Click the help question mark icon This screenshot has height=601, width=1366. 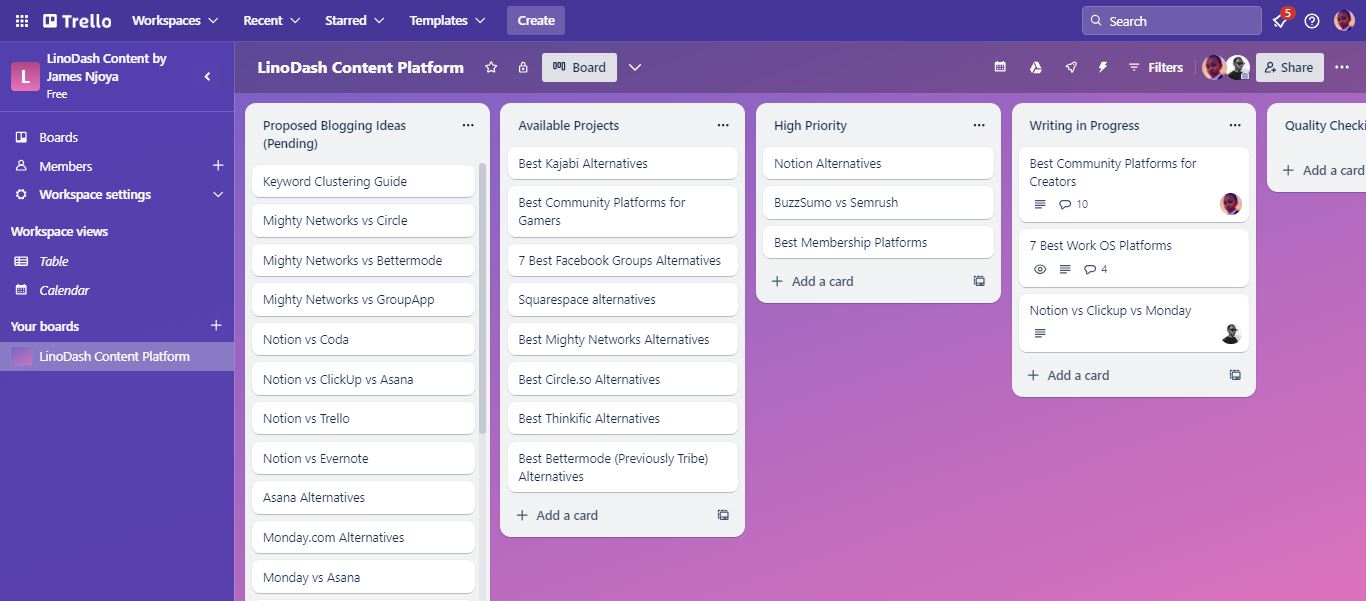[x=1312, y=21]
